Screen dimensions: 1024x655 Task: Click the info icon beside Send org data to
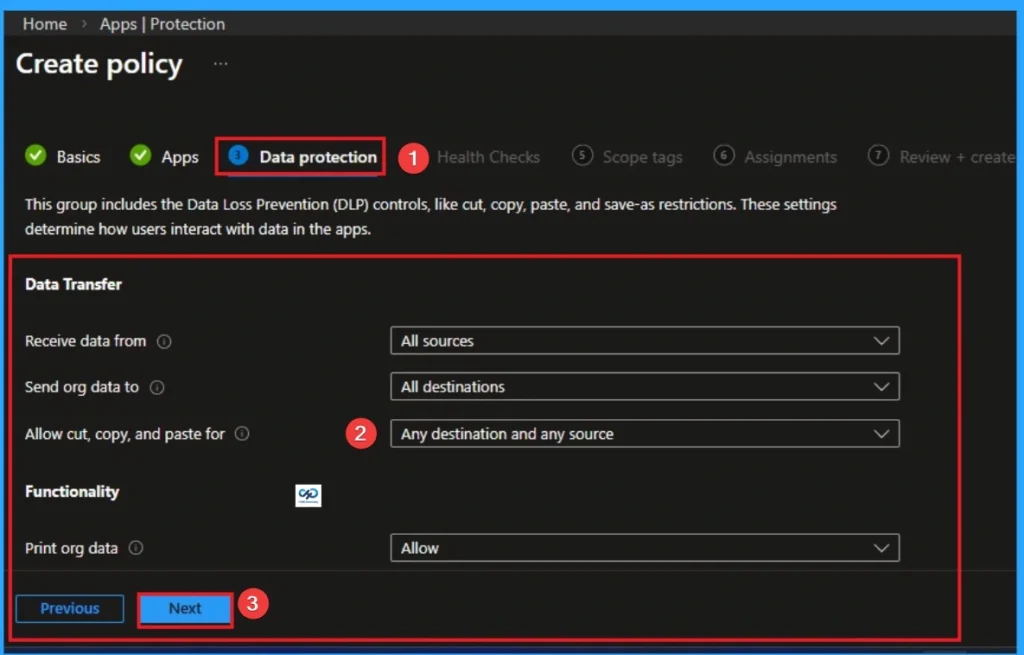click(158, 388)
